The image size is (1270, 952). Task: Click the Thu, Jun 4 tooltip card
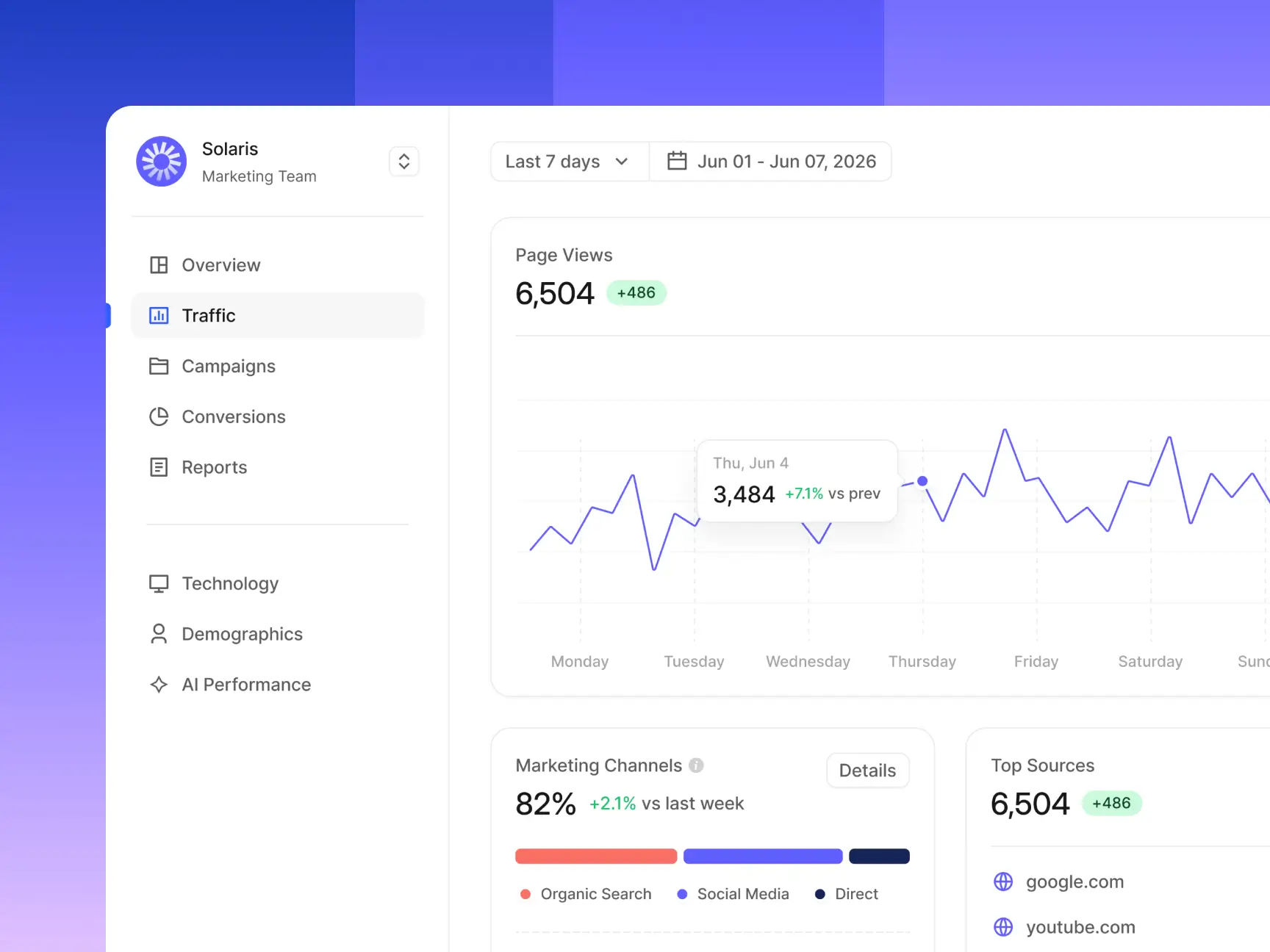(x=797, y=481)
